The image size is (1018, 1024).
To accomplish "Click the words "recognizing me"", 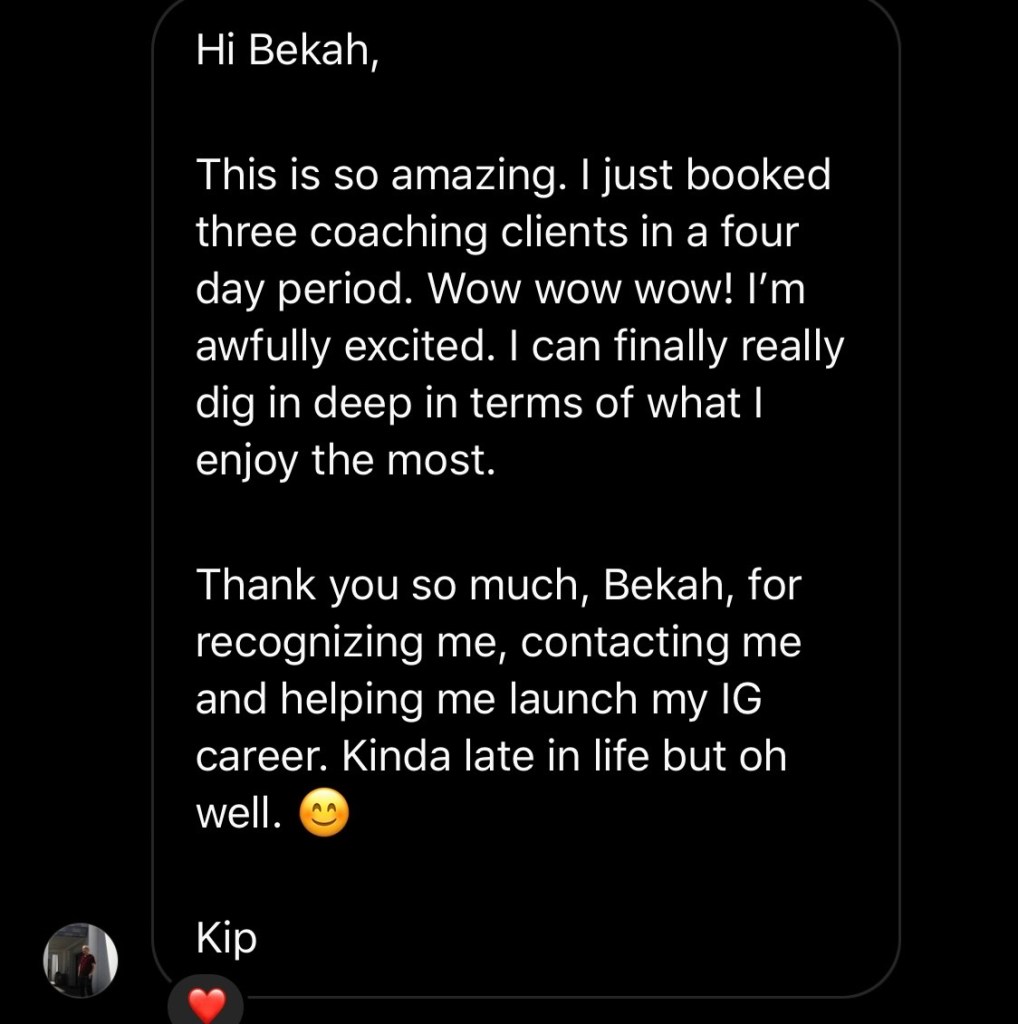I will click(x=341, y=643).
